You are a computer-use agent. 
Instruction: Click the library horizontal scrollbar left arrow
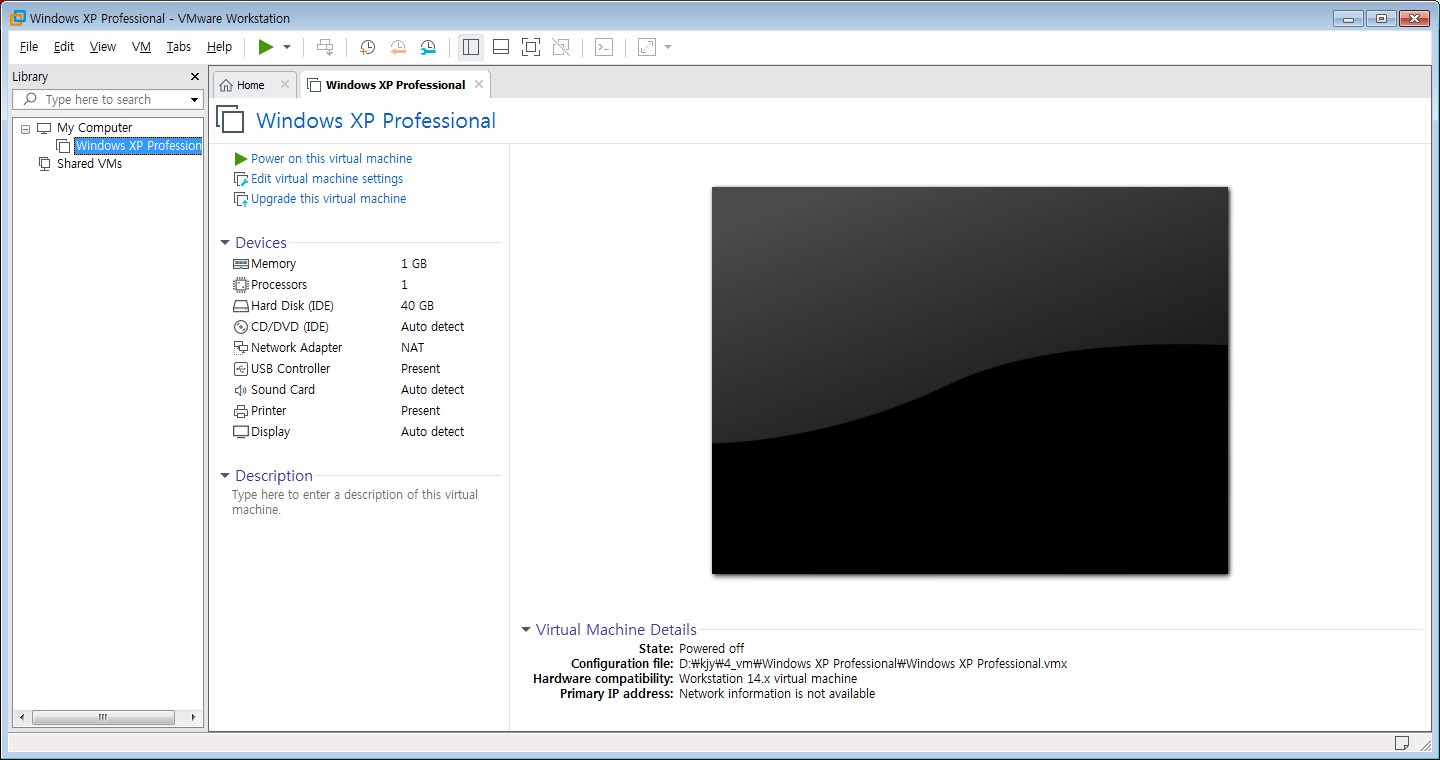click(23, 718)
